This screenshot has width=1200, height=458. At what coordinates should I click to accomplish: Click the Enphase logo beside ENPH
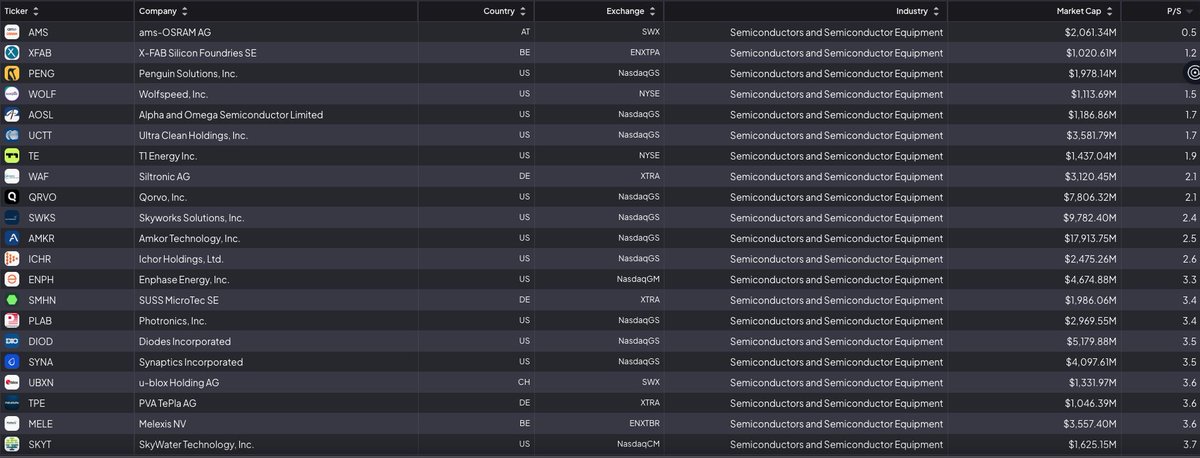(x=12, y=279)
